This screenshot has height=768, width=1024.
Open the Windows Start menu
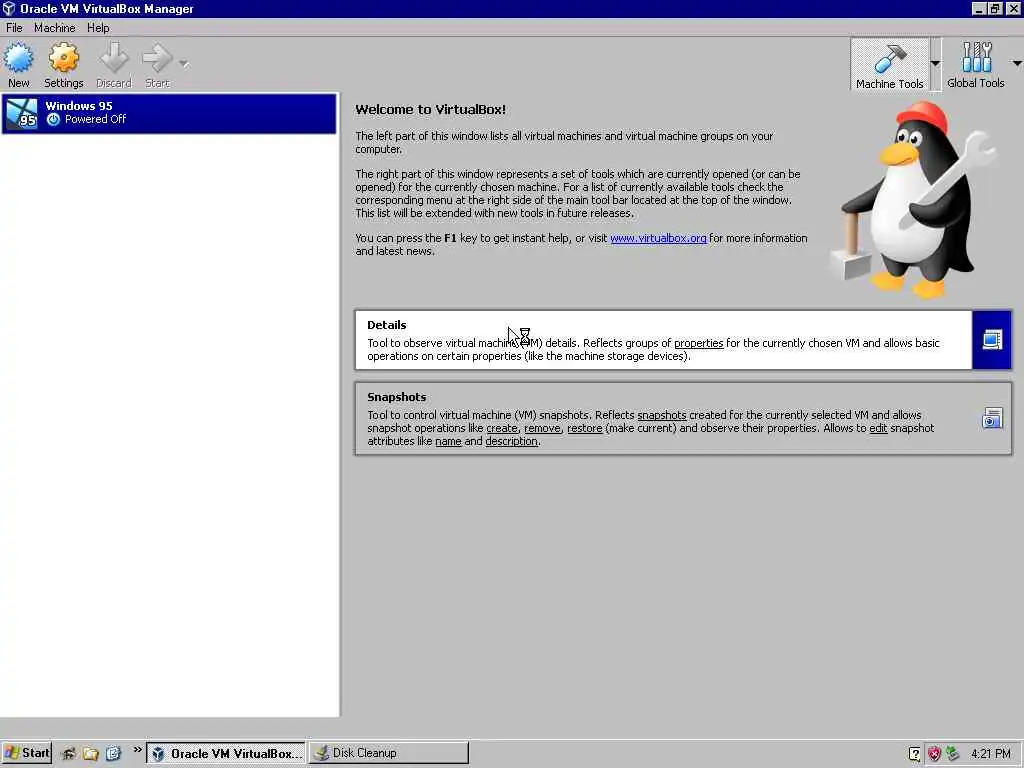[26, 752]
